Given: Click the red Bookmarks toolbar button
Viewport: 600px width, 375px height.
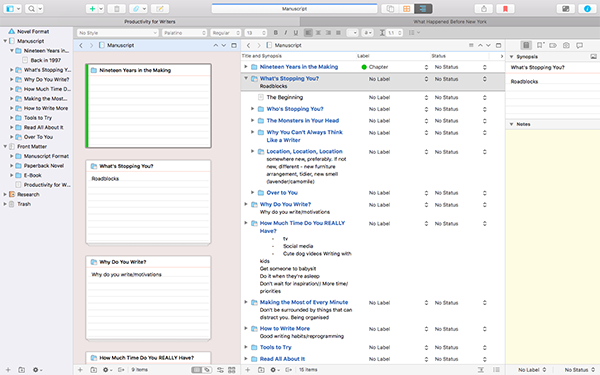Looking at the screenshot, I should (505, 8).
